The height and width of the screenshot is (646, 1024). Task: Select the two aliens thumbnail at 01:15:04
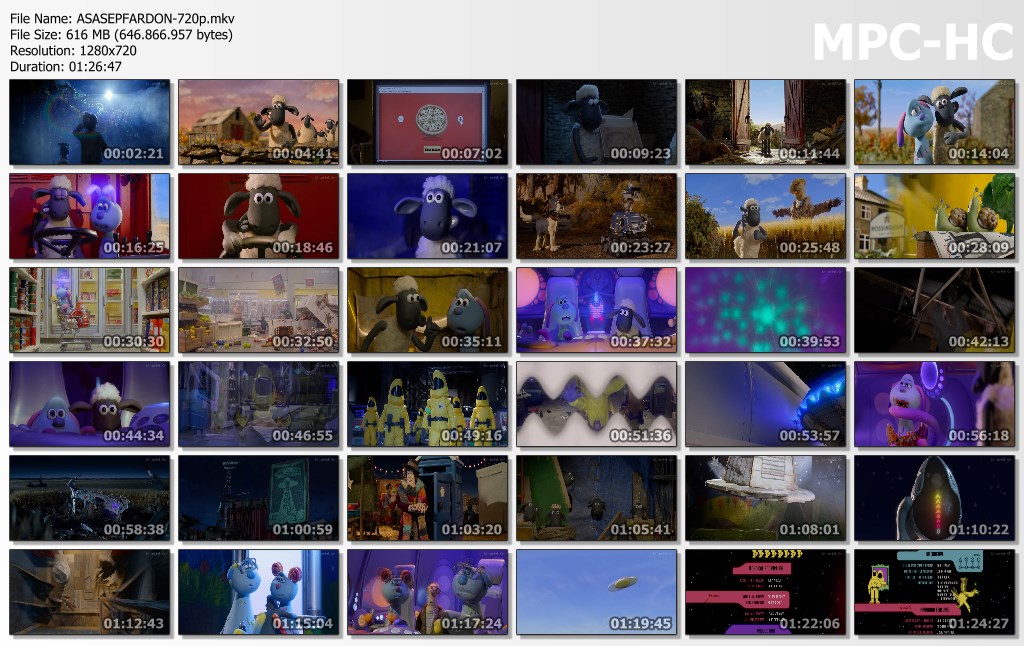click(x=259, y=592)
